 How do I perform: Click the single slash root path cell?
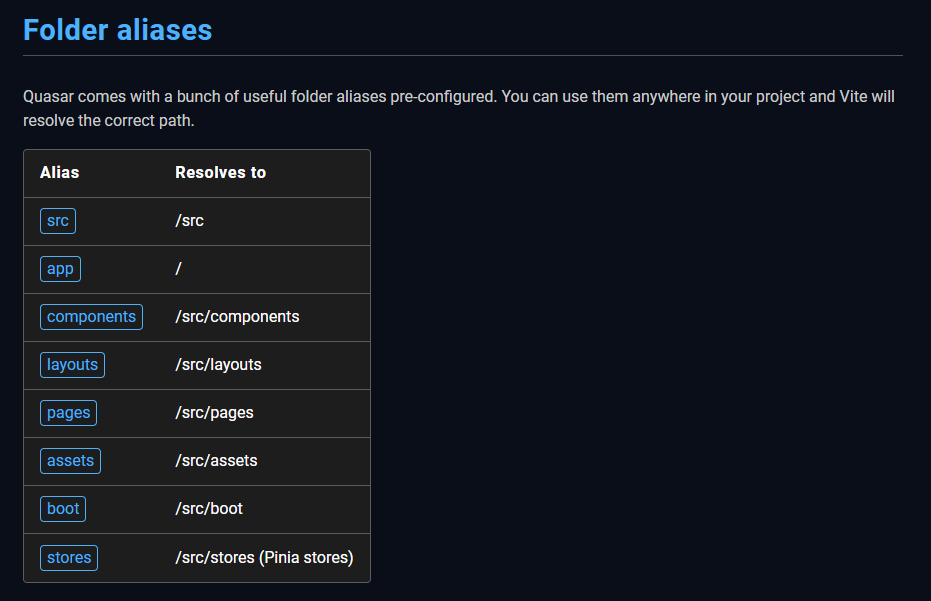178,269
